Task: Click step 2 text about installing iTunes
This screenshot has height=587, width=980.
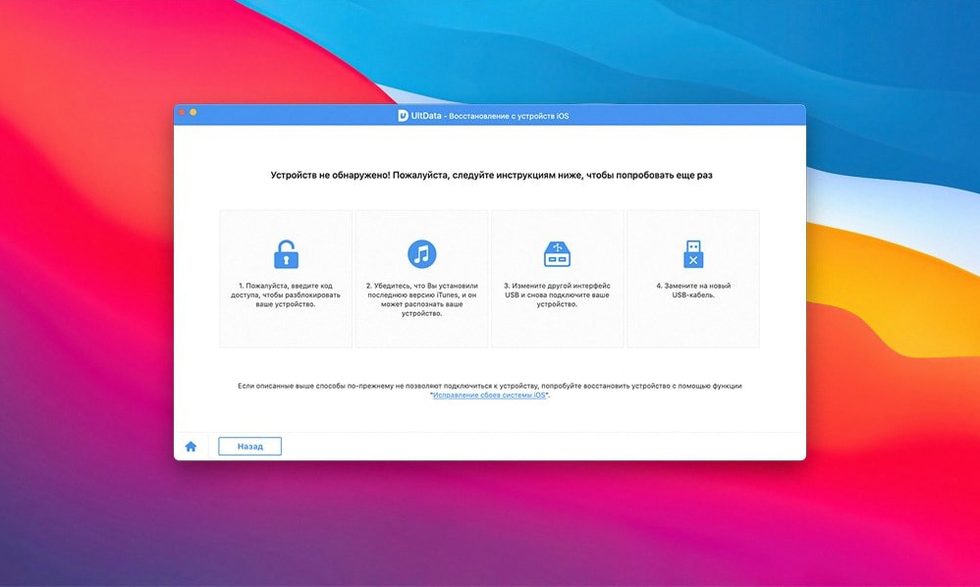Action: (x=422, y=299)
